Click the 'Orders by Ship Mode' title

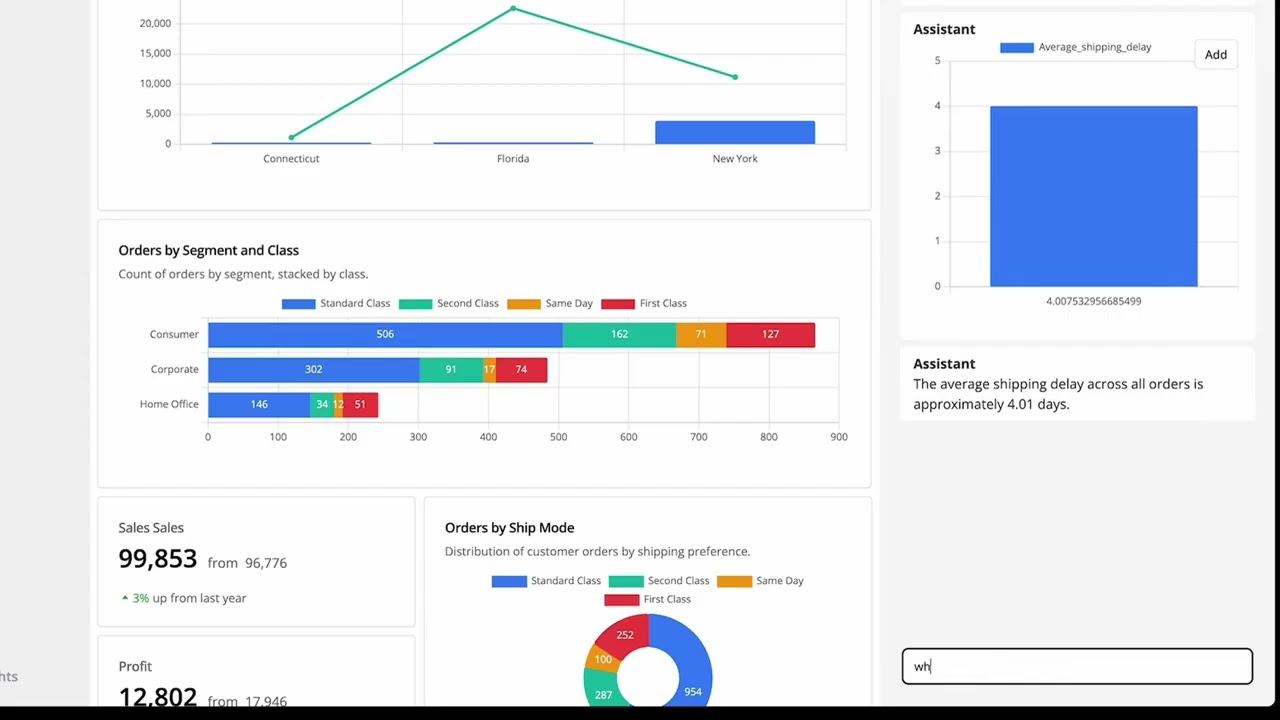[x=510, y=527]
